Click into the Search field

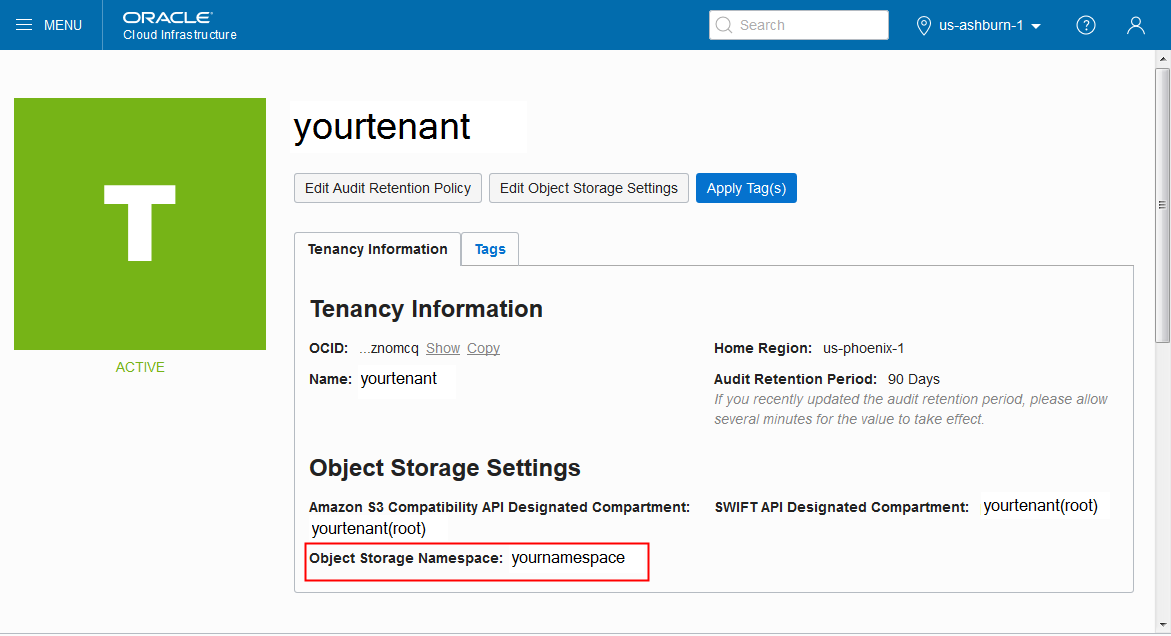point(798,25)
